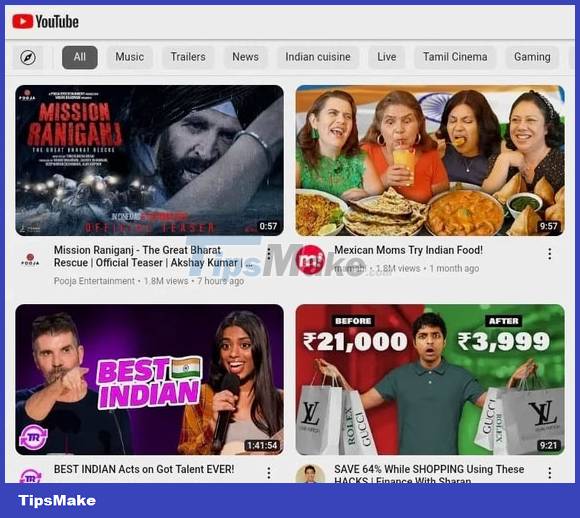Image resolution: width=580 pixels, height=518 pixels.
Task: Play the Mission Raniganj teaser thumbnail
Action: tap(149, 160)
